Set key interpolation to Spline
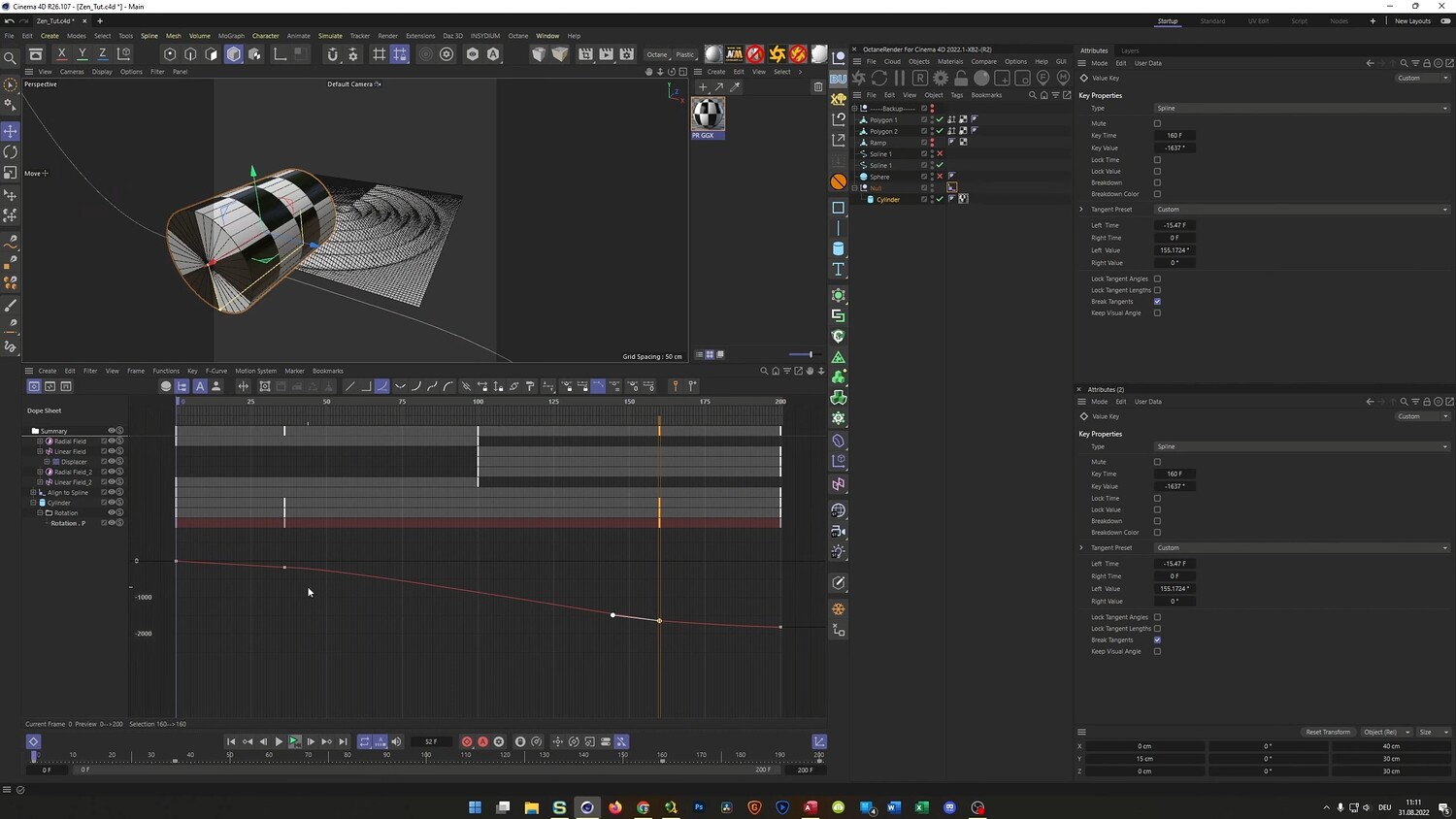 [x=382, y=386]
